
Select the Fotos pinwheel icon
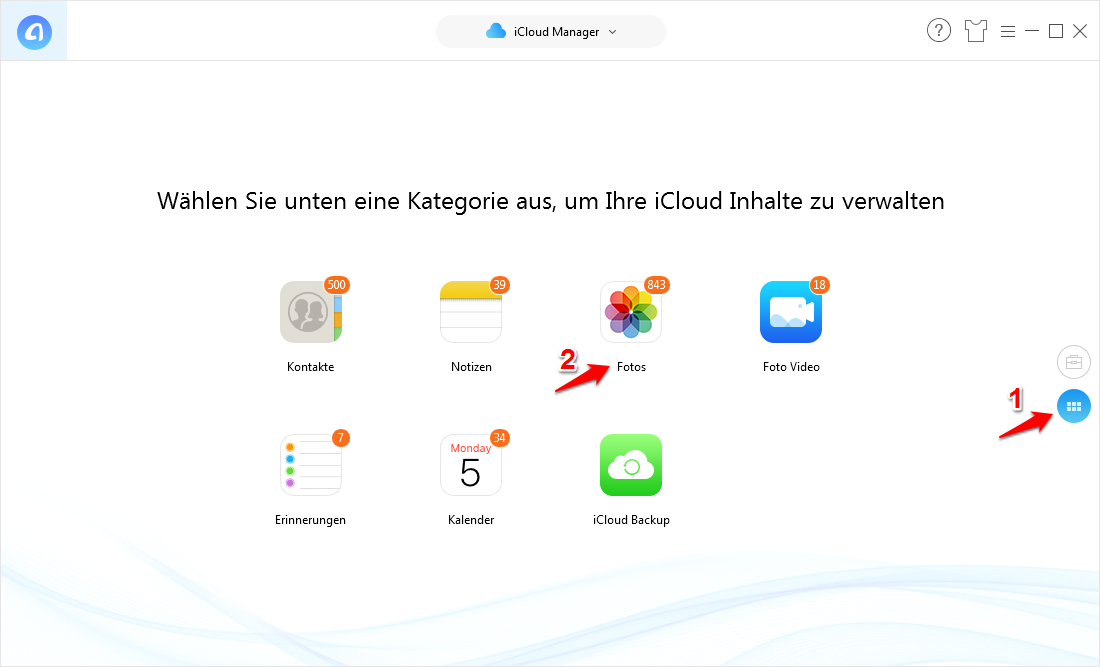(630, 312)
